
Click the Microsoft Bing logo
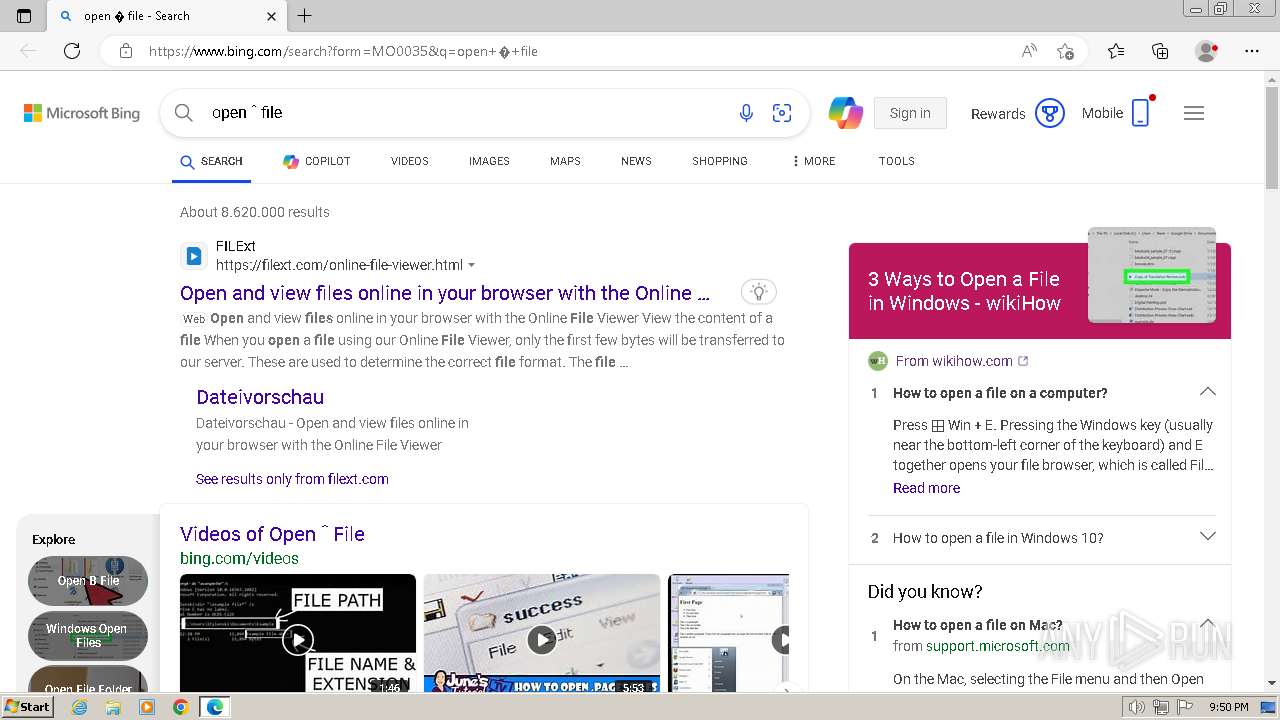point(82,113)
